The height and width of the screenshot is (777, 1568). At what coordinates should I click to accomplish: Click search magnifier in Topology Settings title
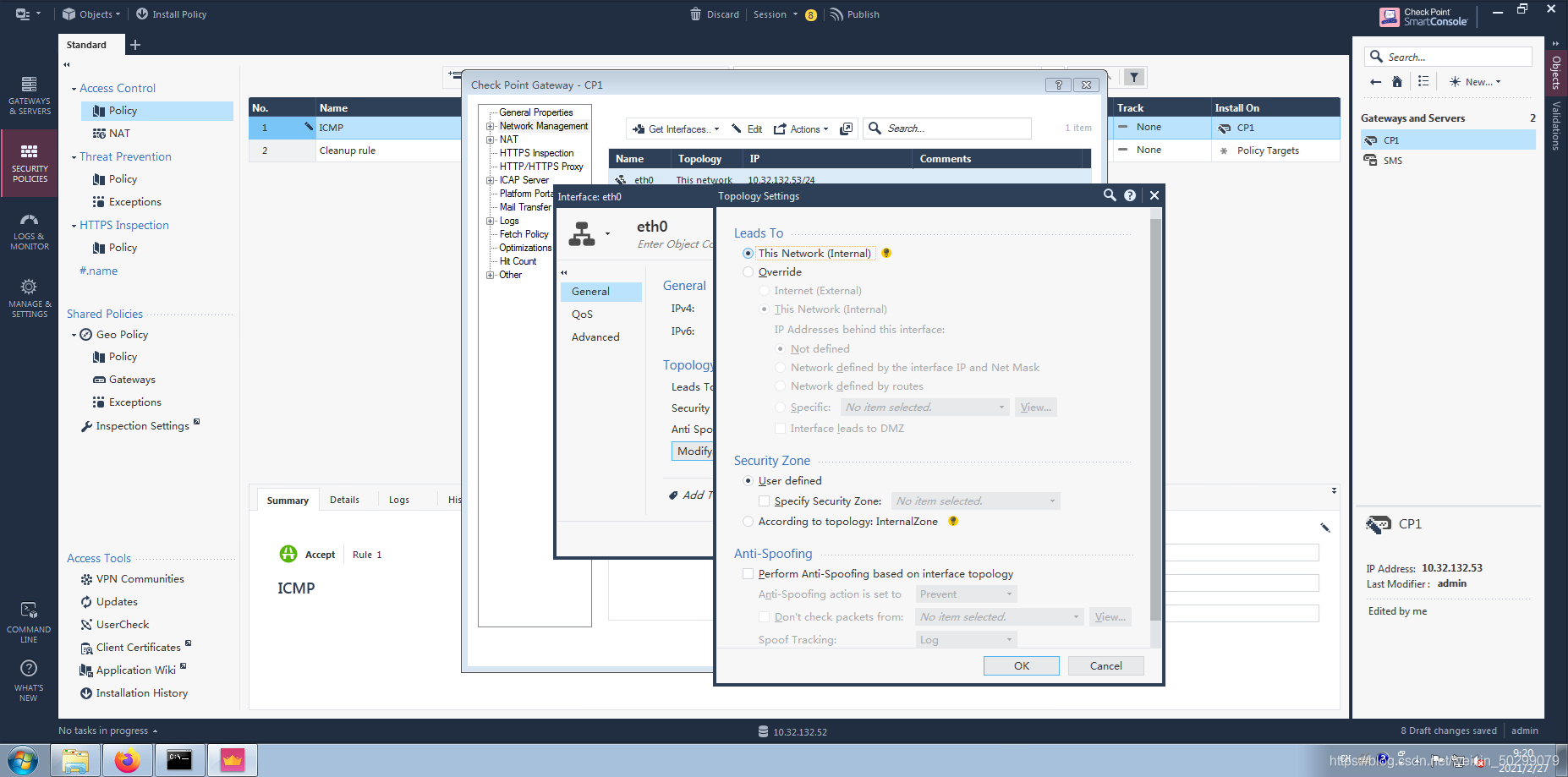tap(1110, 195)
